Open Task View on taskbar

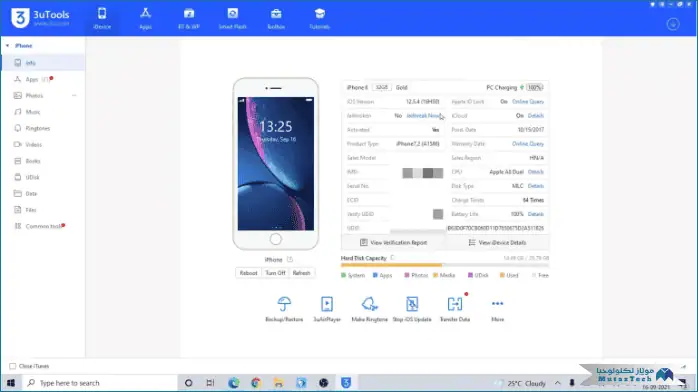pyautogui.click(x=210, y=383)
